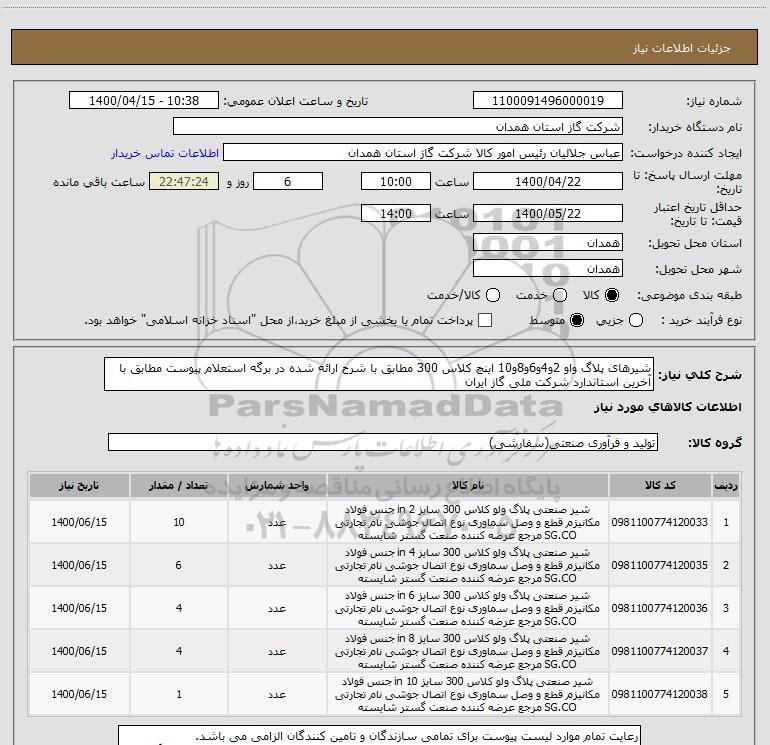Click delivery province field همدان

tap(548, 242)
